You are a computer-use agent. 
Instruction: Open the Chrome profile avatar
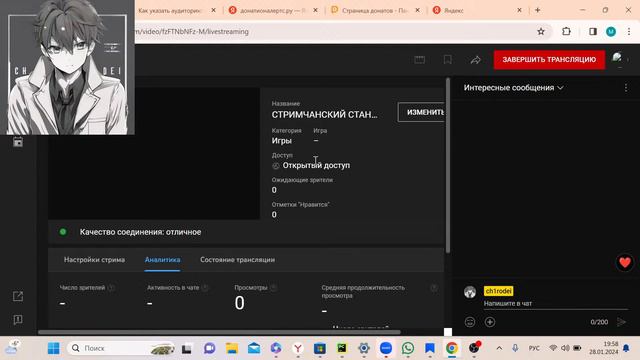click(x=611, y=31)
